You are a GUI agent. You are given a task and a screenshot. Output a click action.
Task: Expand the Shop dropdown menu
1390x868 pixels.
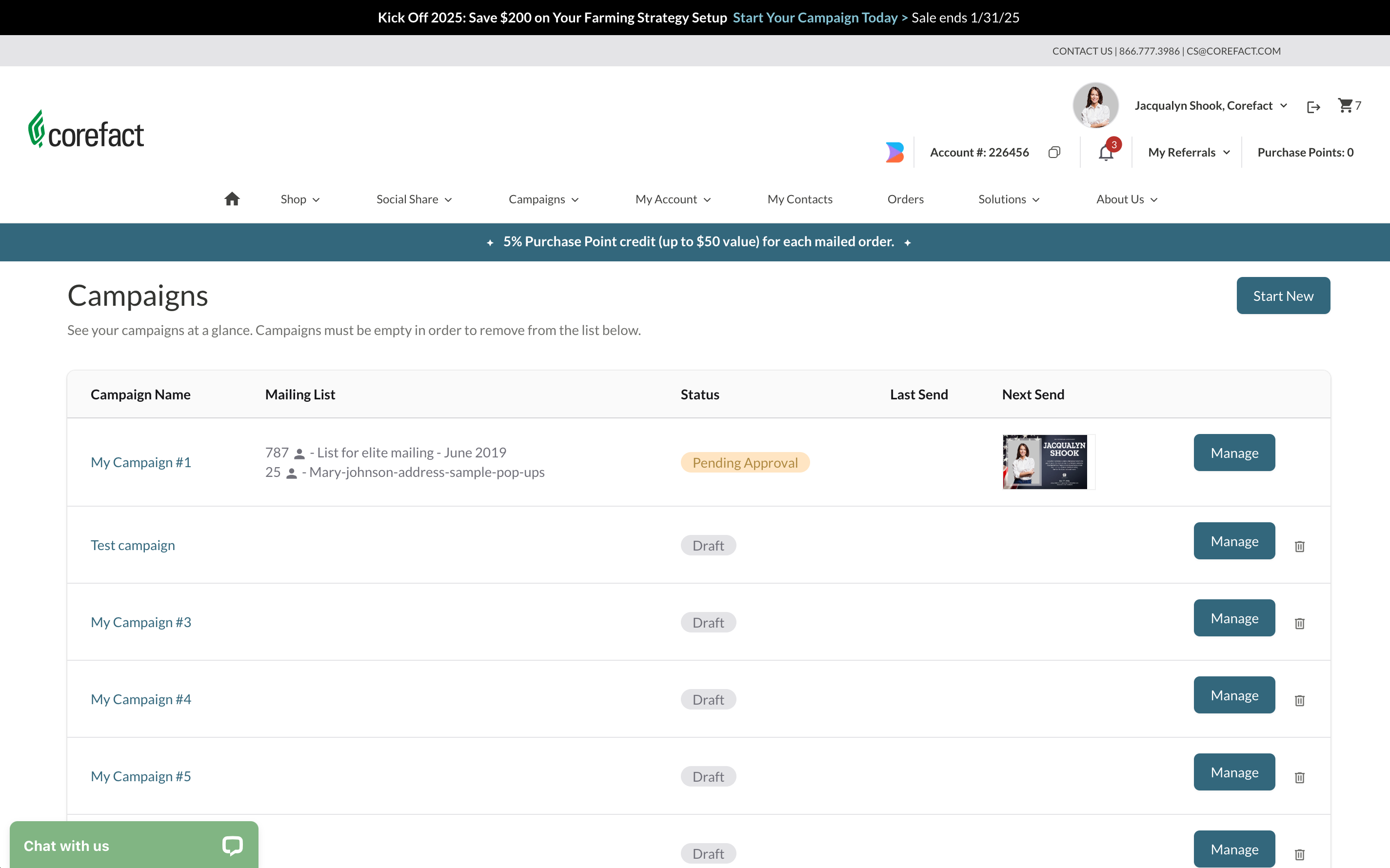click(299, 199)
